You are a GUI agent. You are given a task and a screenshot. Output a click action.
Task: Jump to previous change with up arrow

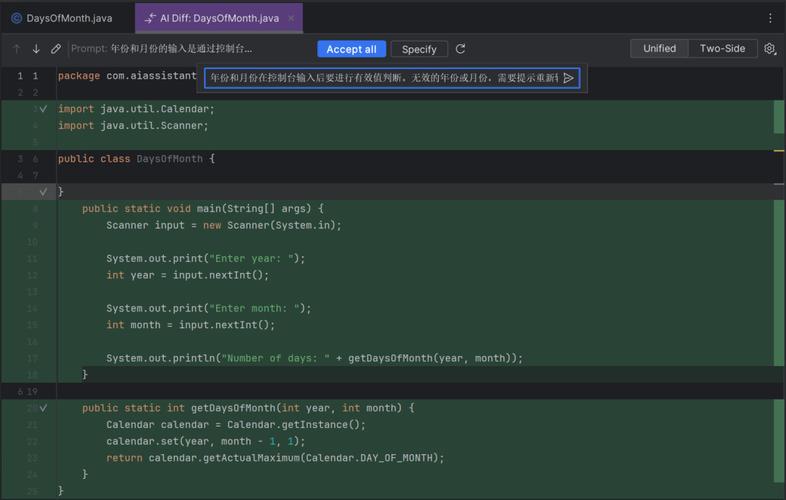pyautogui.click(x=17, y=49)
